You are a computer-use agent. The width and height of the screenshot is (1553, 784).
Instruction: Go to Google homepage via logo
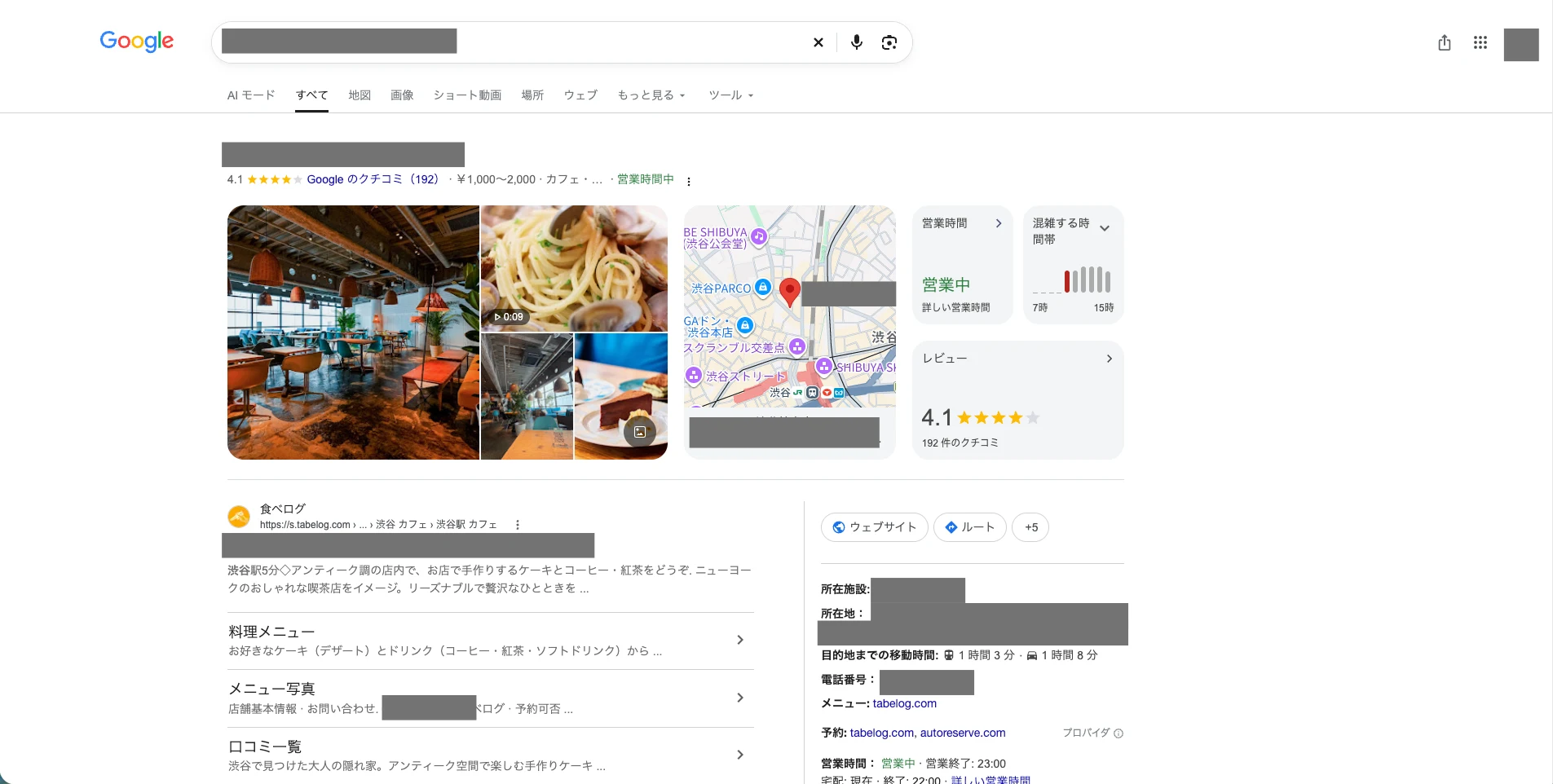pyautogui.click(x=137, y=41)
